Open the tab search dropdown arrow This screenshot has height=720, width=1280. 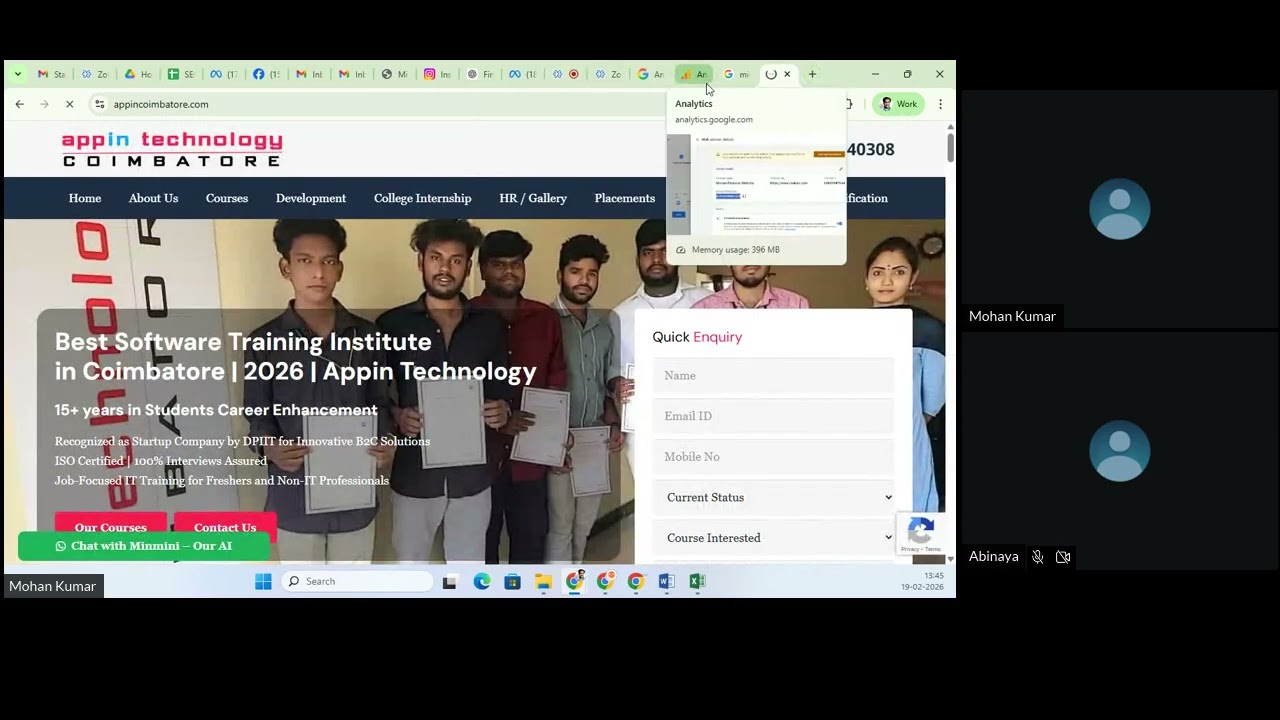(x=18, y=74)
